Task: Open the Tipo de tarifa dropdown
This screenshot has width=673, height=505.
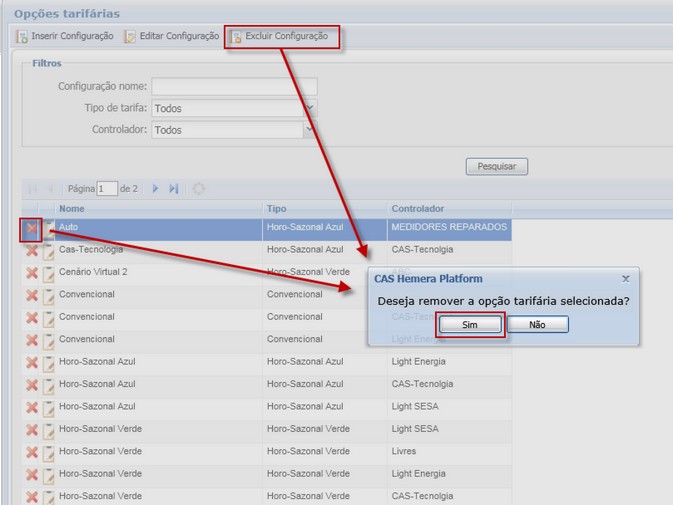Action: click(310, 108)
